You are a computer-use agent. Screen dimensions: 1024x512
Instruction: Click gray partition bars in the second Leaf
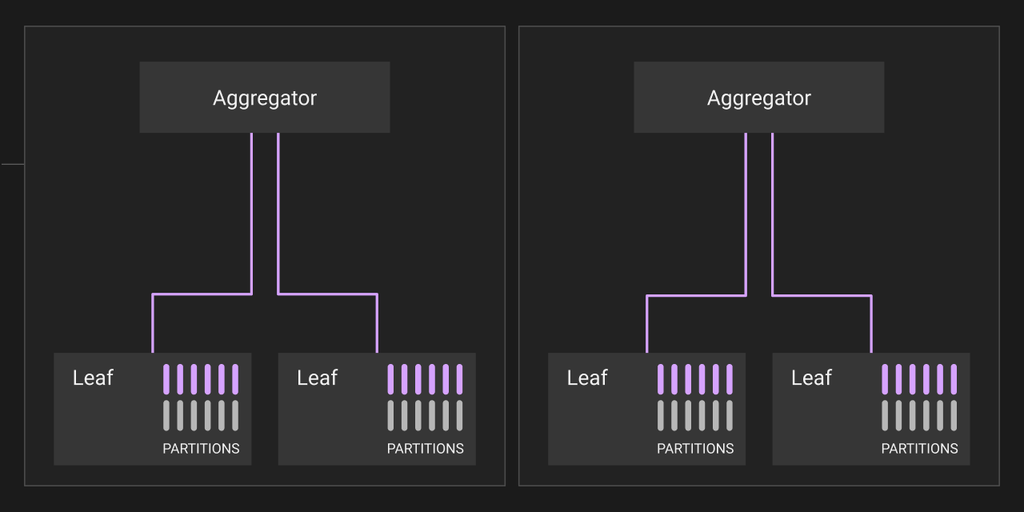pos(425,415)
